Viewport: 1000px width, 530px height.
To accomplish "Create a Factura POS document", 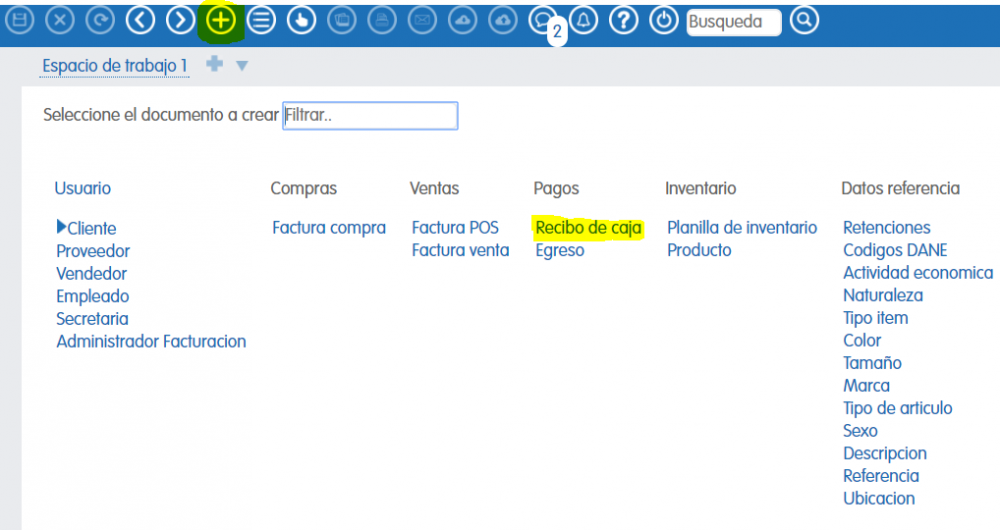I will 455,228.
